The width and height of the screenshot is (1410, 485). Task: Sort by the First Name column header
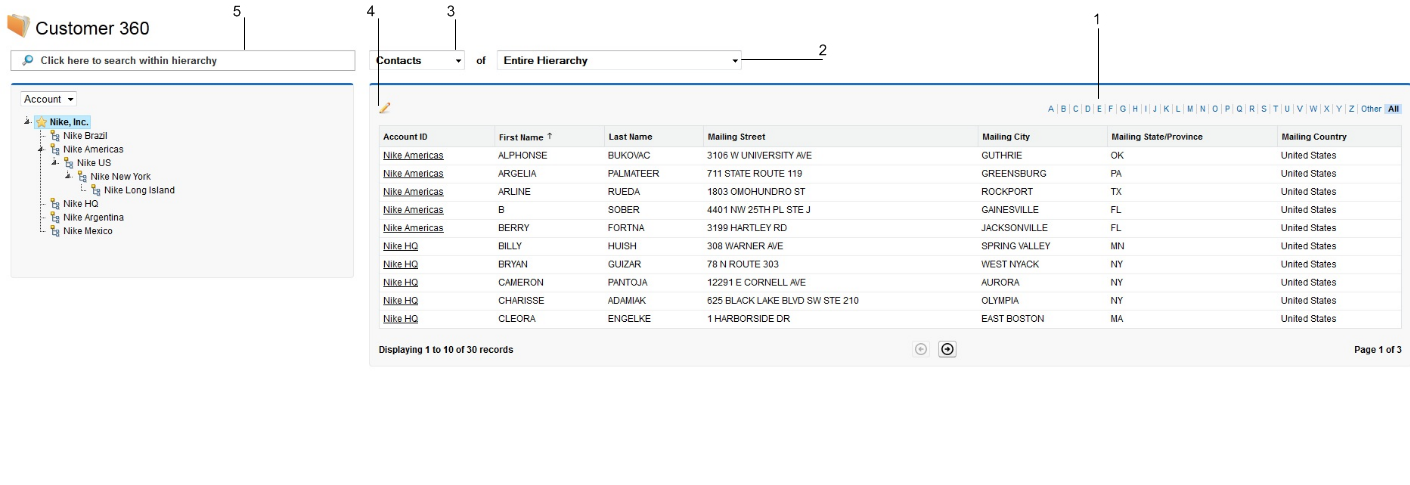click(521, 137)
